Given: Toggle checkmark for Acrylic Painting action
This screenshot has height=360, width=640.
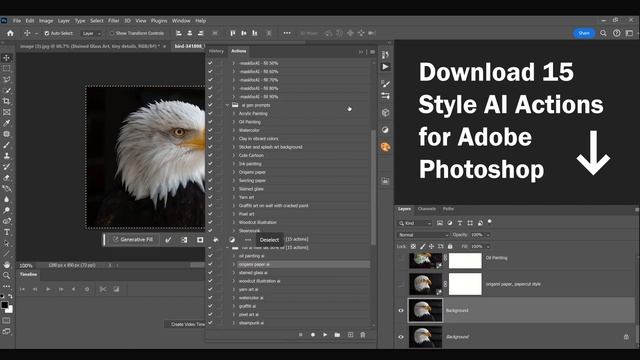Looking at the screenshot, I should tap(210, 113).
